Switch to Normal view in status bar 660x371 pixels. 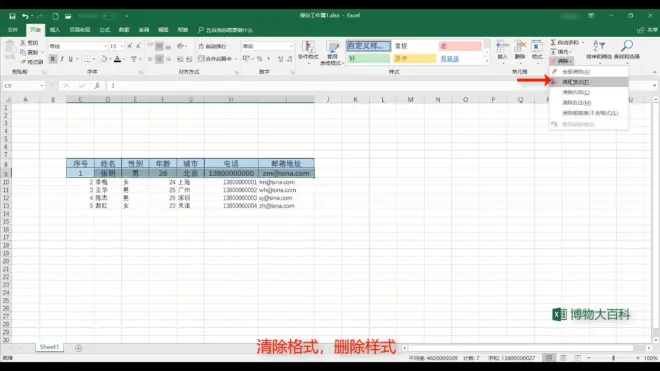pos(549,358)
